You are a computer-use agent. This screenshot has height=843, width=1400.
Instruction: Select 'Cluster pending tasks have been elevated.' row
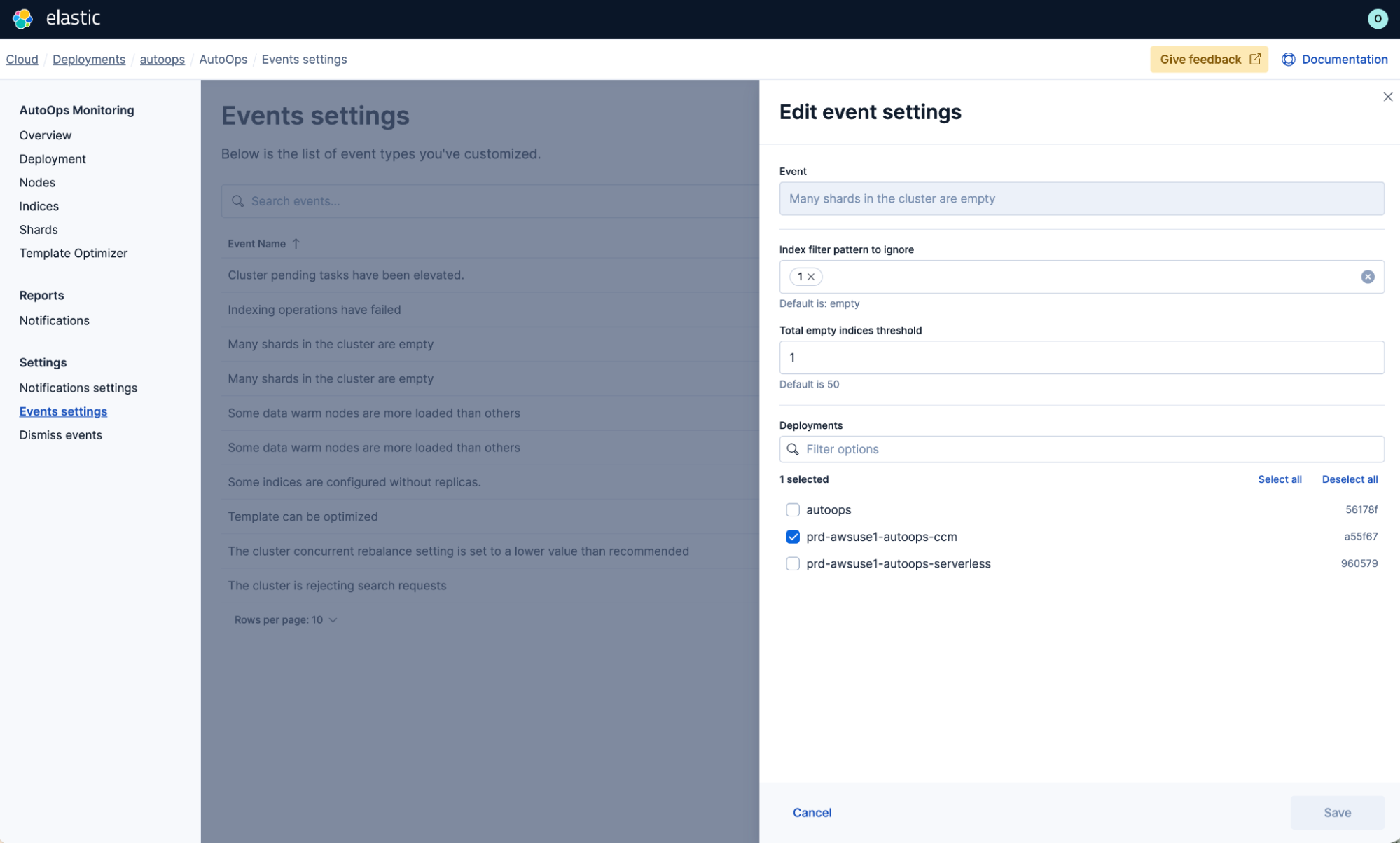pyautogui.click(x=490, y=275)
